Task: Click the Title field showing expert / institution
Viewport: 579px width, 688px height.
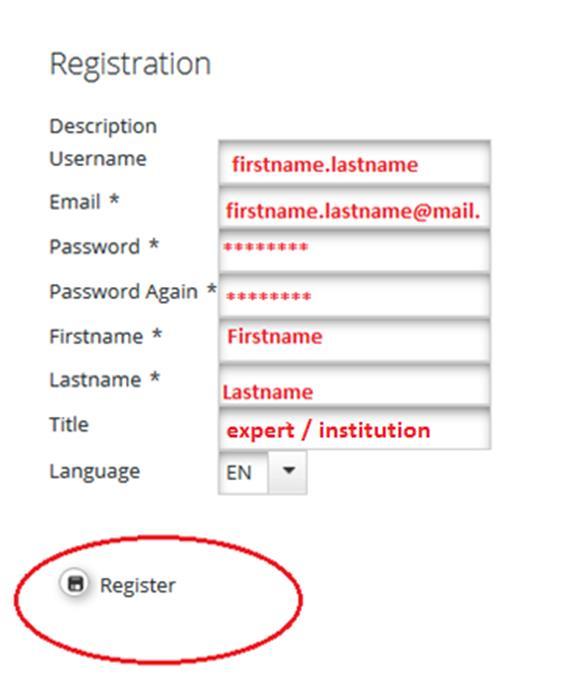Action: click(354, 428)
